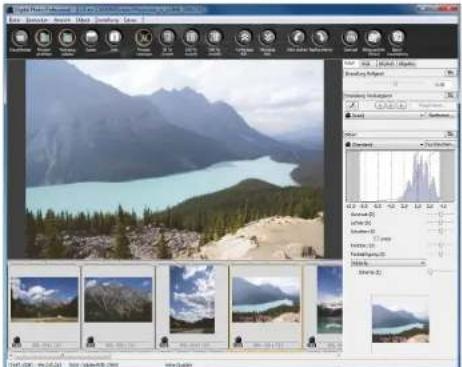Screen dimensions: 462x367
Task: Switch to the RAW palette tab
Action: [350, 64]
